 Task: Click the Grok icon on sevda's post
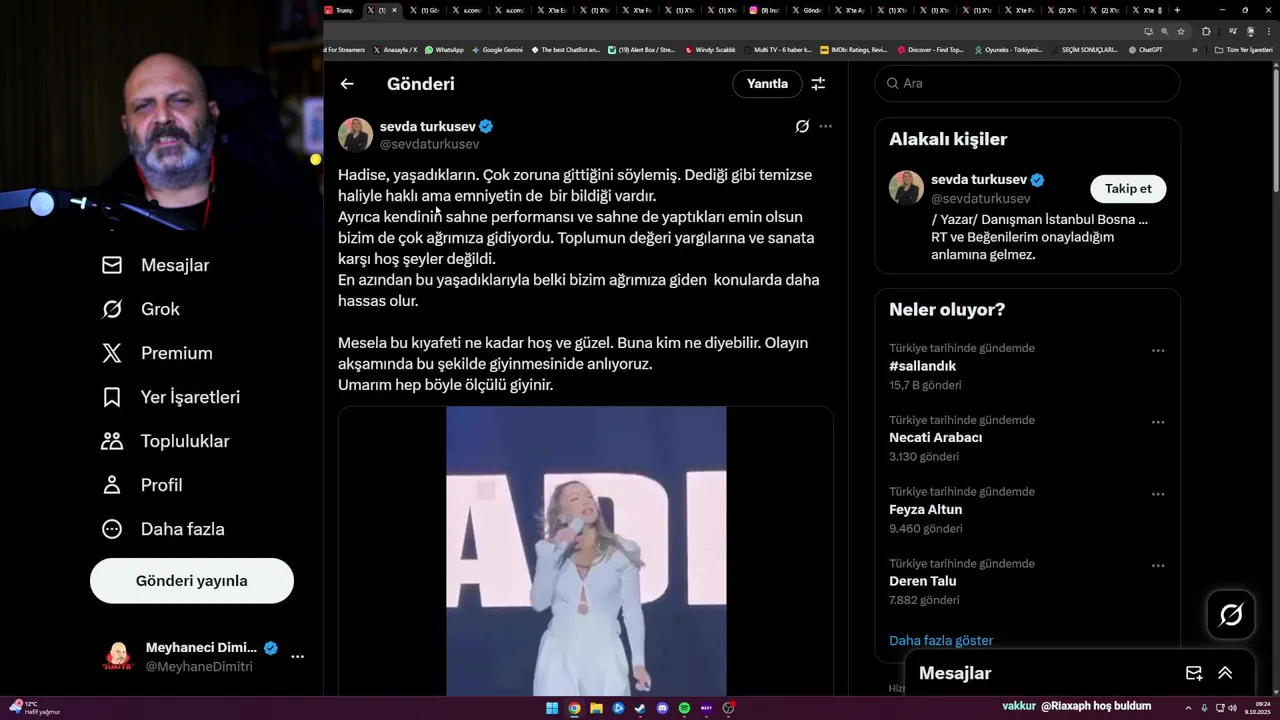(802, 126)
